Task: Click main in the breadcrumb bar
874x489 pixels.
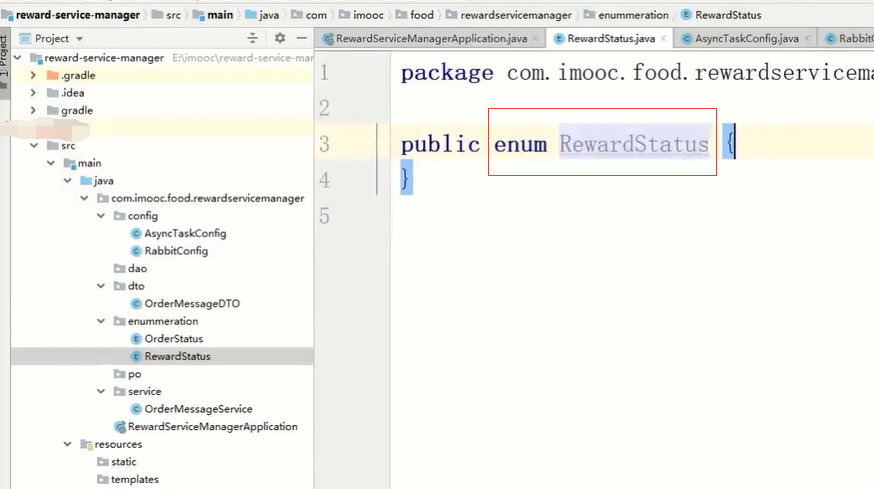Action: click(220, 15)
